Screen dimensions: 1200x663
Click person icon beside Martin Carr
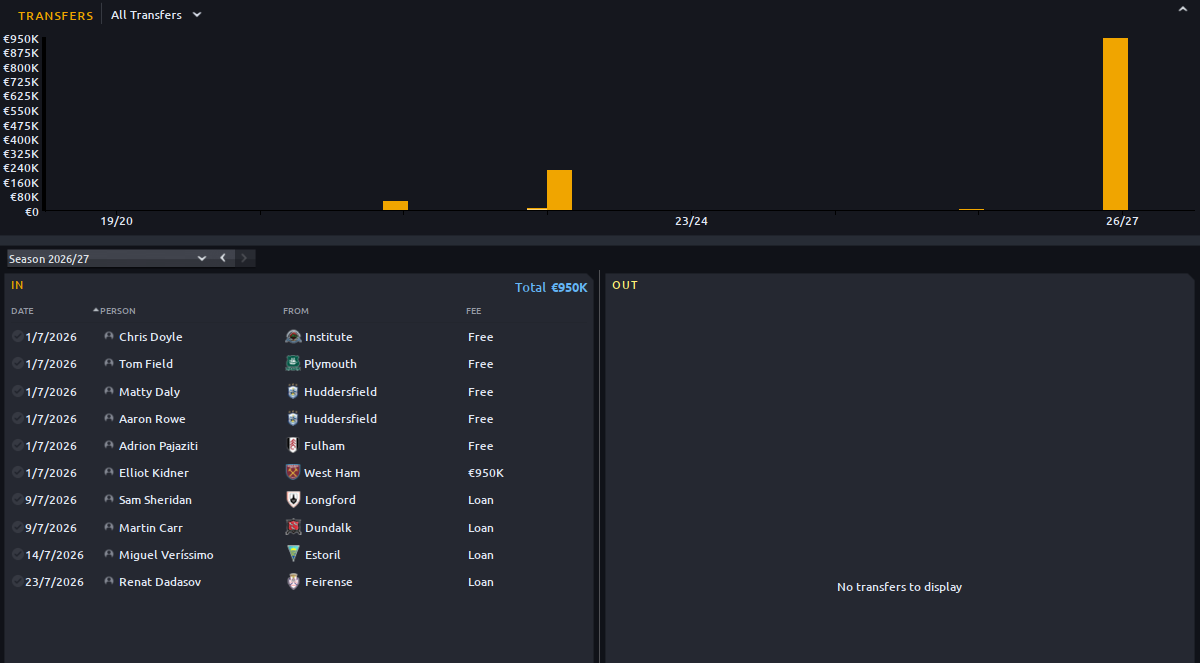(109, 528)
